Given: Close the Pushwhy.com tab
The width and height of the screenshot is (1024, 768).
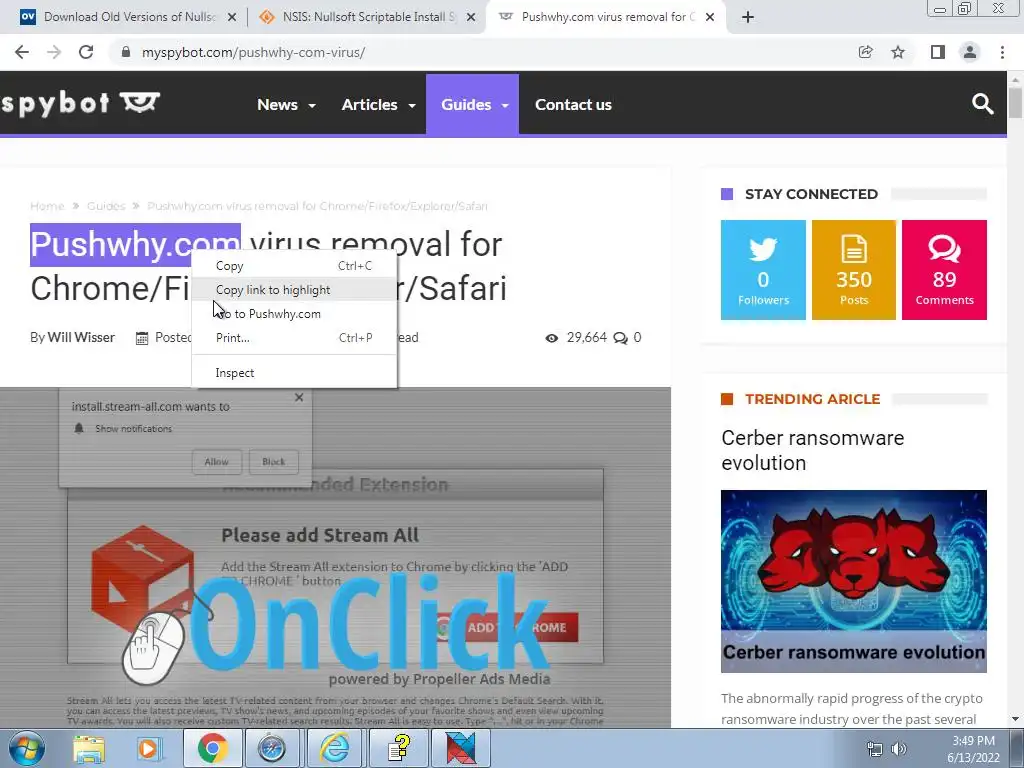Looking at the screenshot, I should click(x=711, y=17).
